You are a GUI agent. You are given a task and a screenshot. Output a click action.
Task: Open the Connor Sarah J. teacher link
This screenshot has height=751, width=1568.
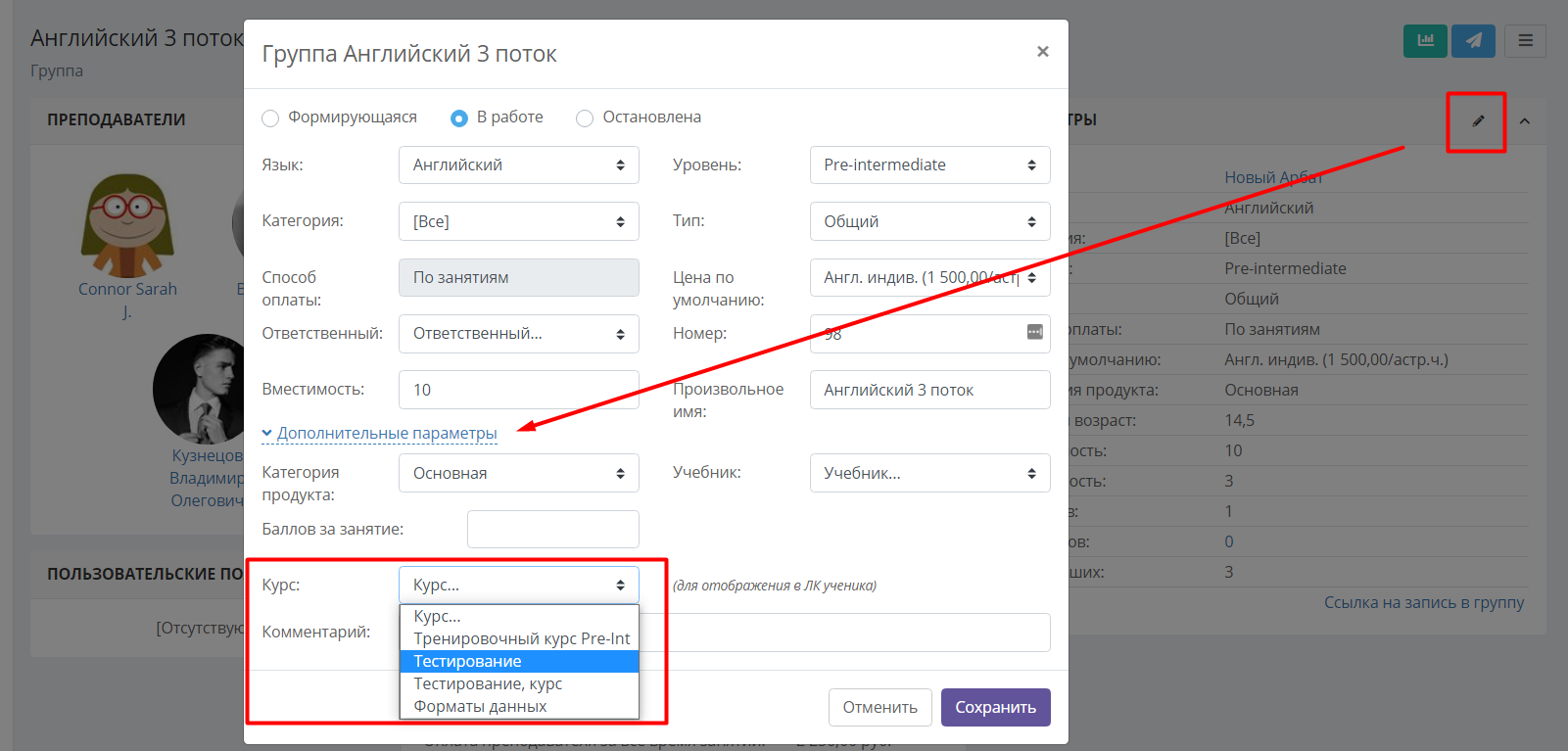coord(127,301)
